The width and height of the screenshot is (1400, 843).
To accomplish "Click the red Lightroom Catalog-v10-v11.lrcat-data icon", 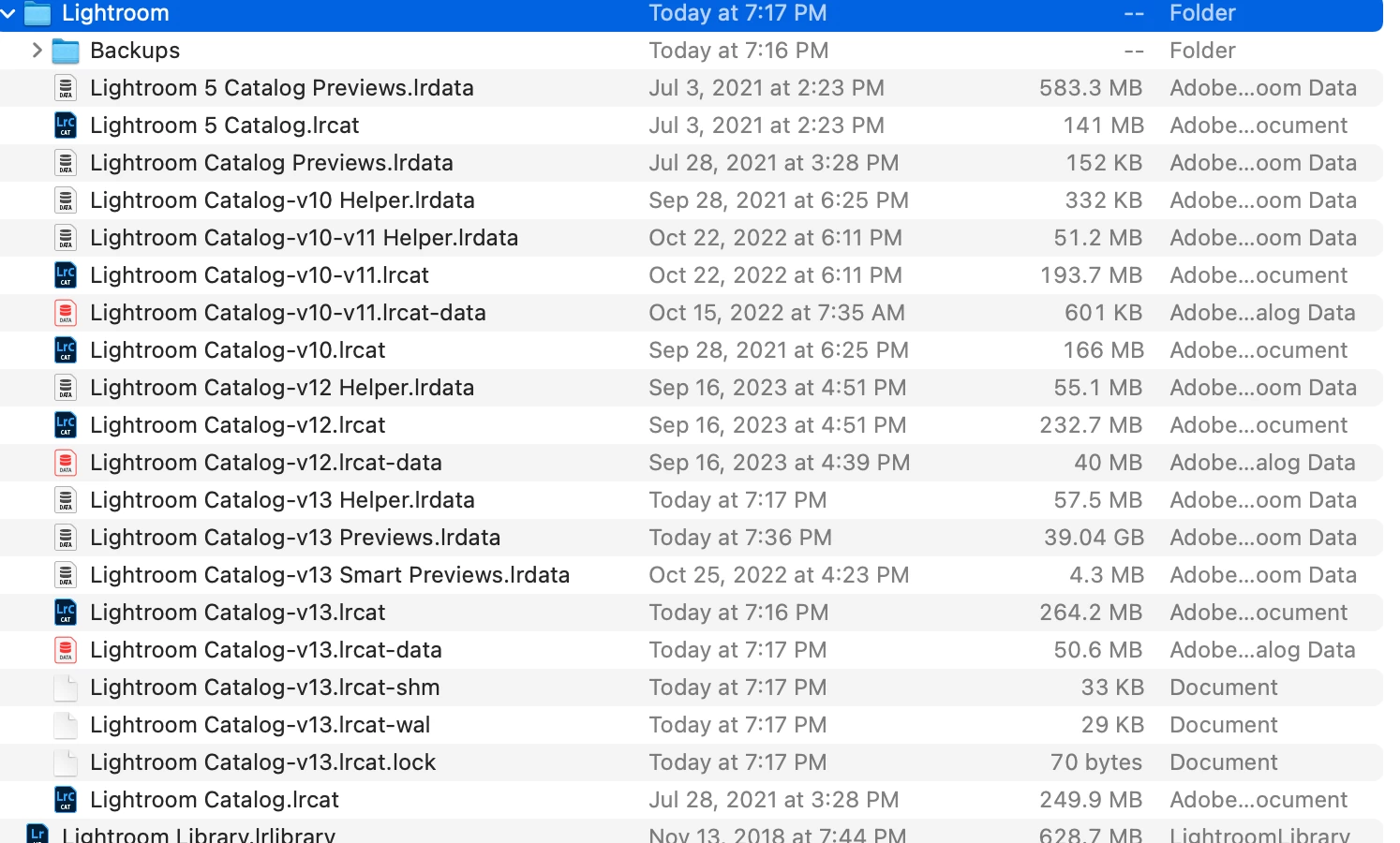I will point(66,313).
